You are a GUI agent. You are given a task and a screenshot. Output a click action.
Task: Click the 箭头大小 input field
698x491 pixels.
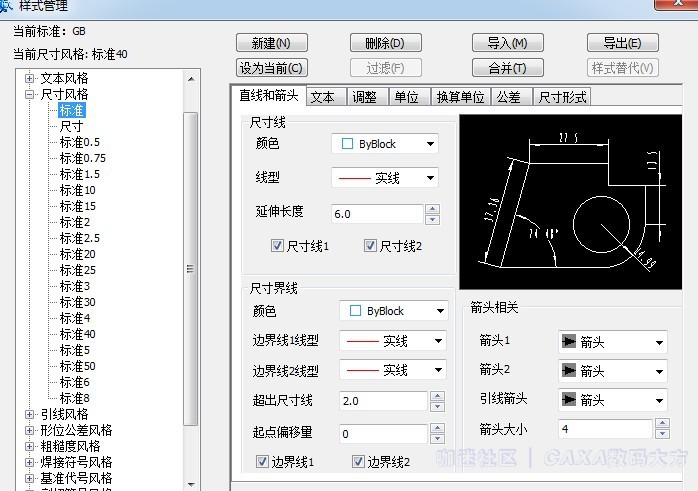point(610,429)
